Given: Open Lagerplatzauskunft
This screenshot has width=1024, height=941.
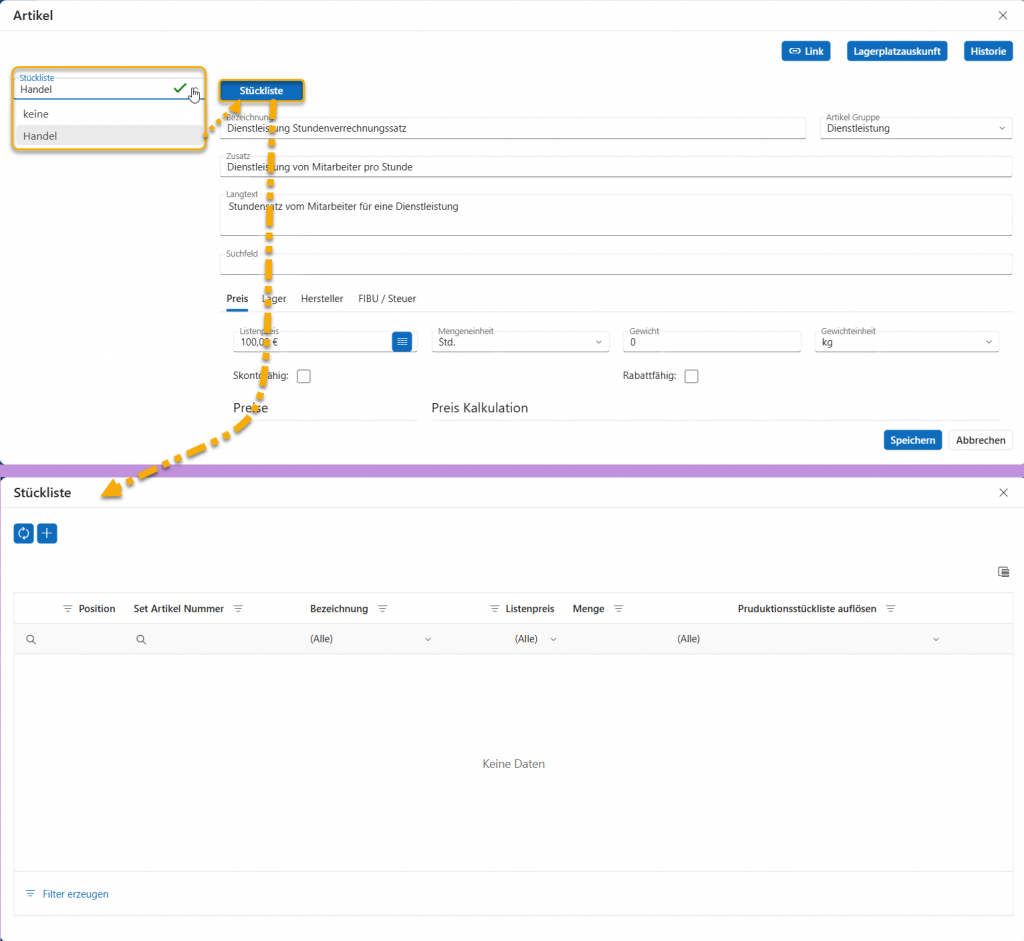Looking at the screenshot, I should pyautogui.click(x=897, y=51).
